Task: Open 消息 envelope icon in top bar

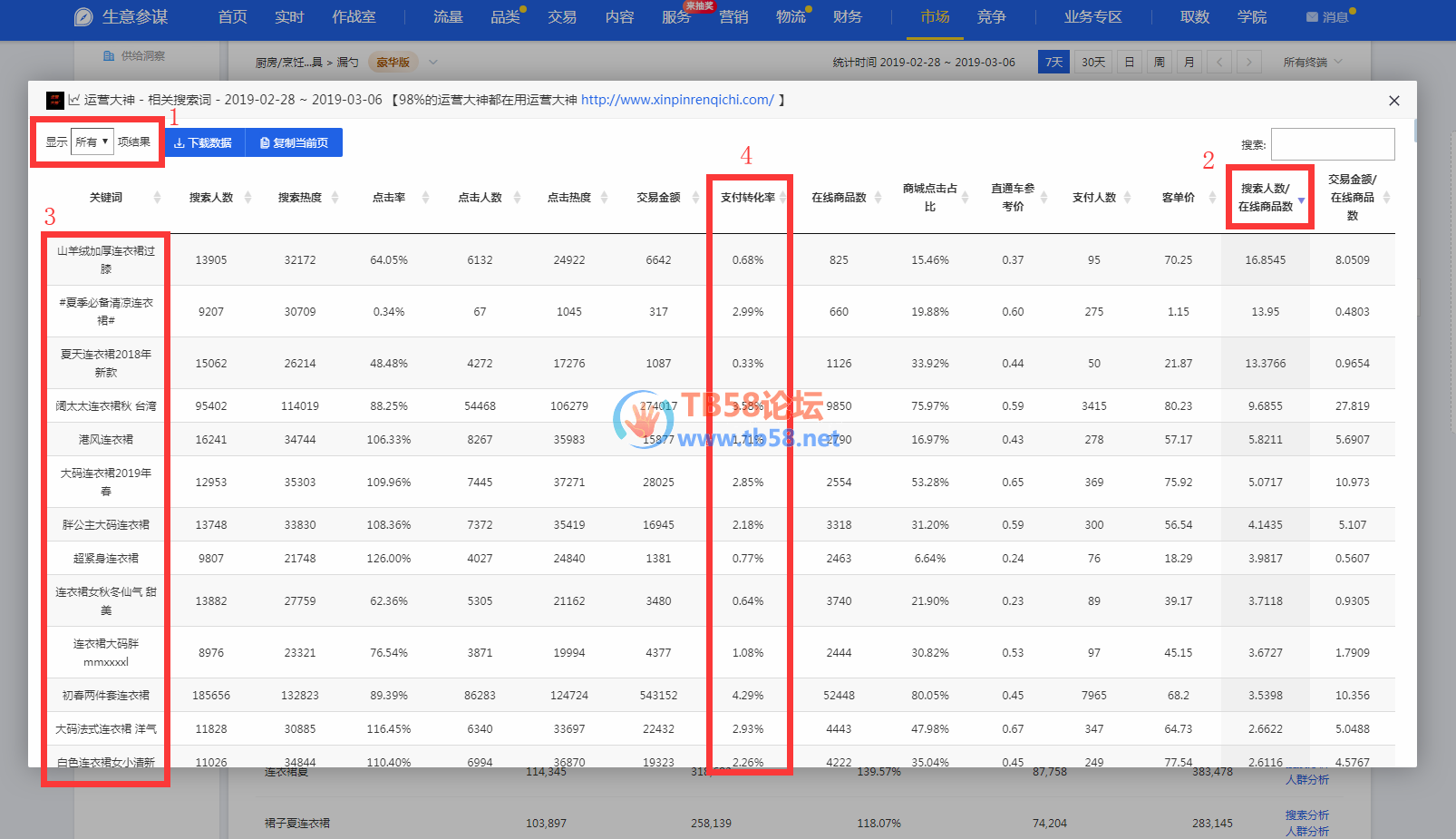Action: coord(1312,17)
